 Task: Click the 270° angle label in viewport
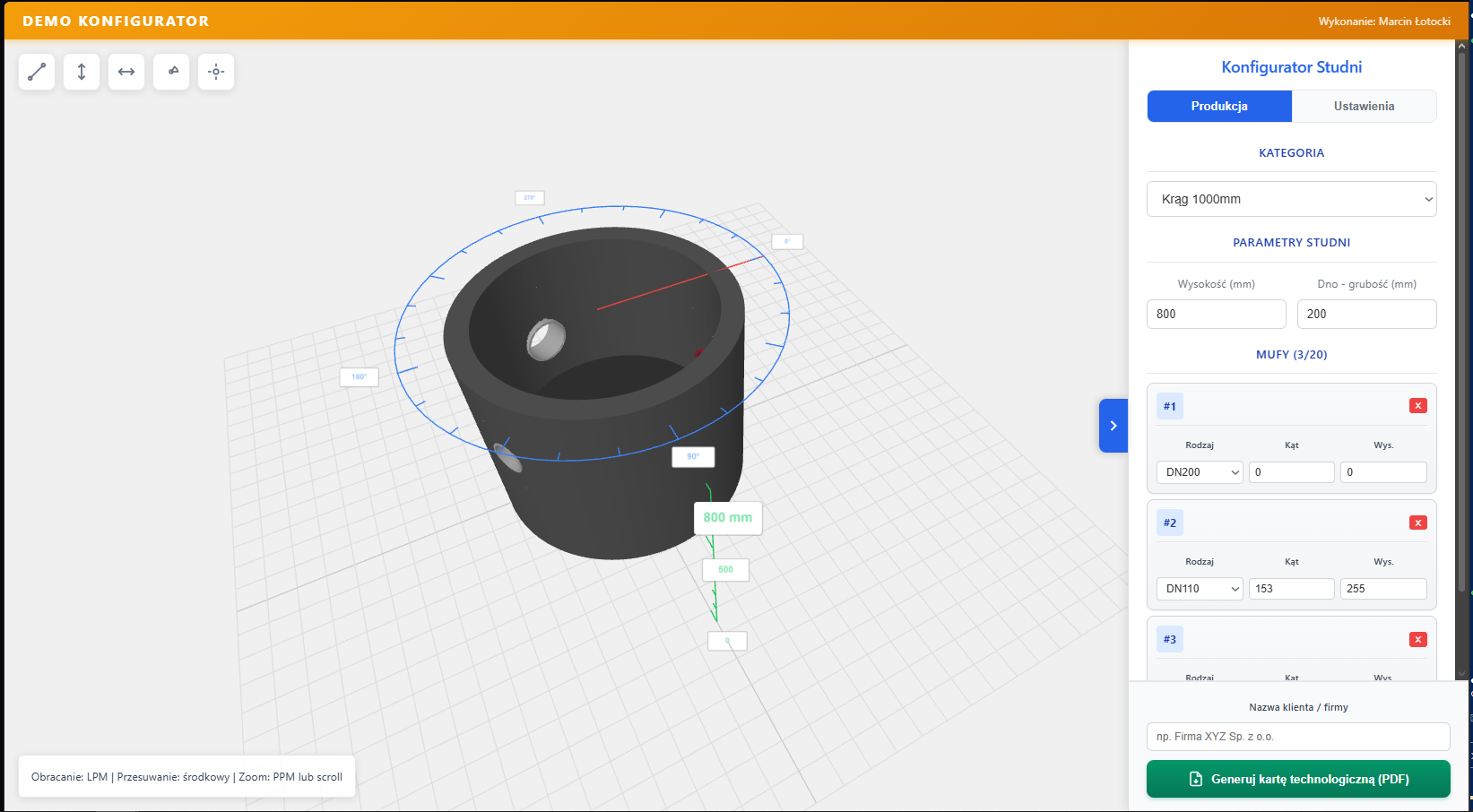[530, 198]
